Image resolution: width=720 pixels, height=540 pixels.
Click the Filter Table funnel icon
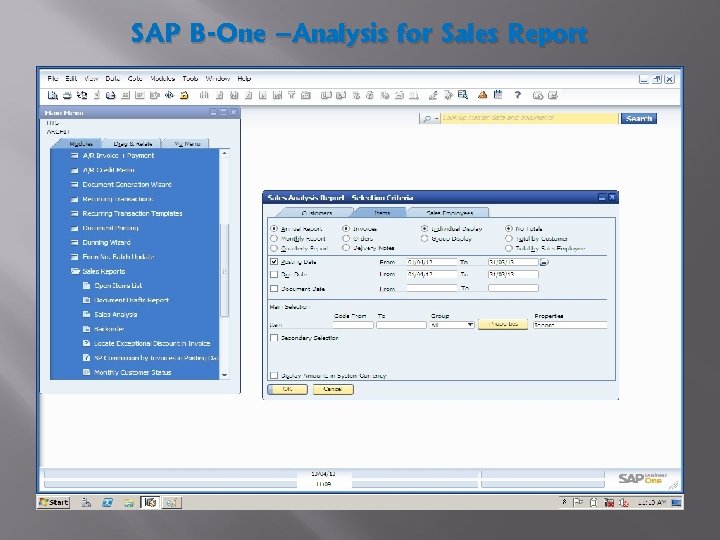[292, 95]
